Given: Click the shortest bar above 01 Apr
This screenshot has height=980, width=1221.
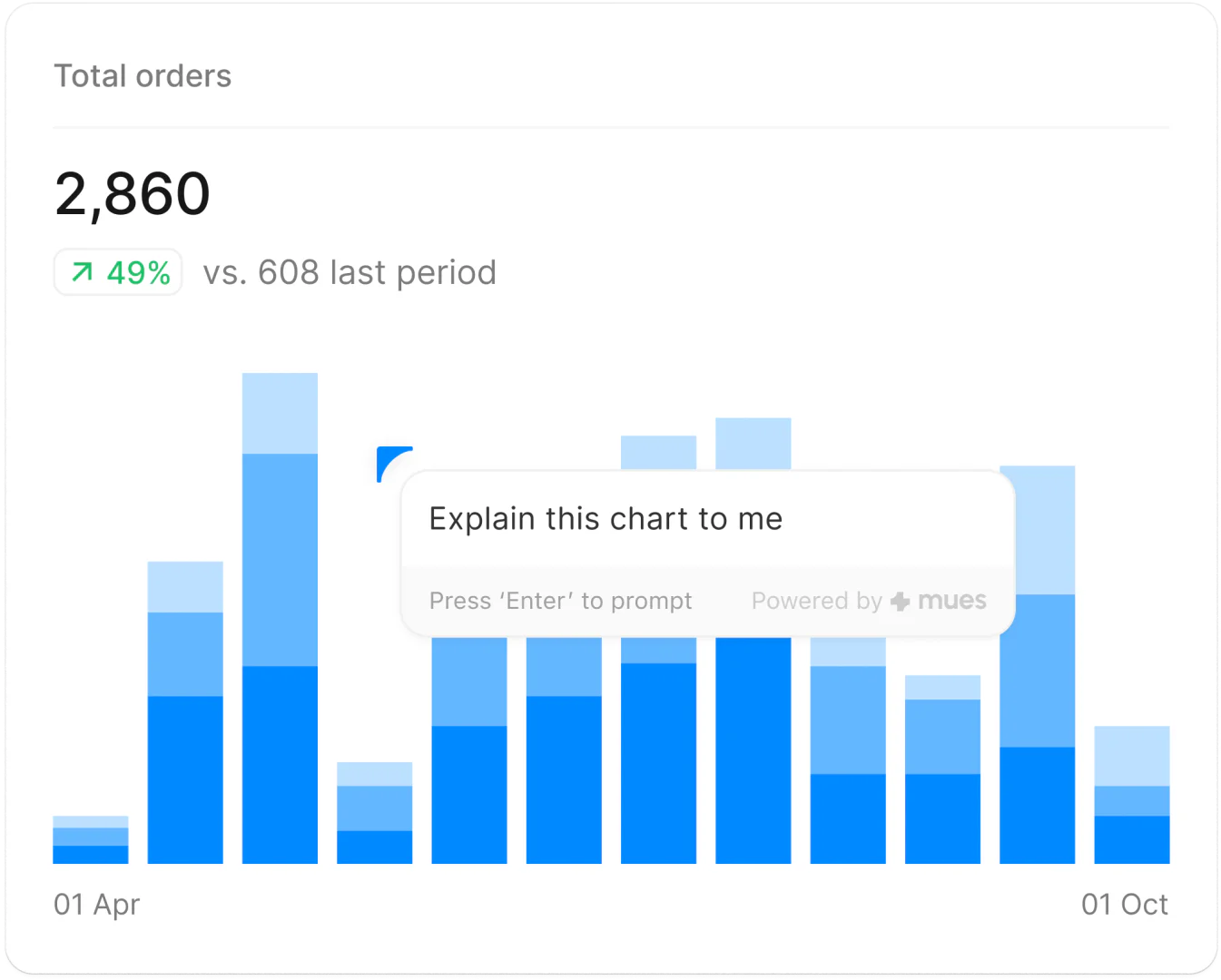Looking at the screenshot, I should 91,839.
